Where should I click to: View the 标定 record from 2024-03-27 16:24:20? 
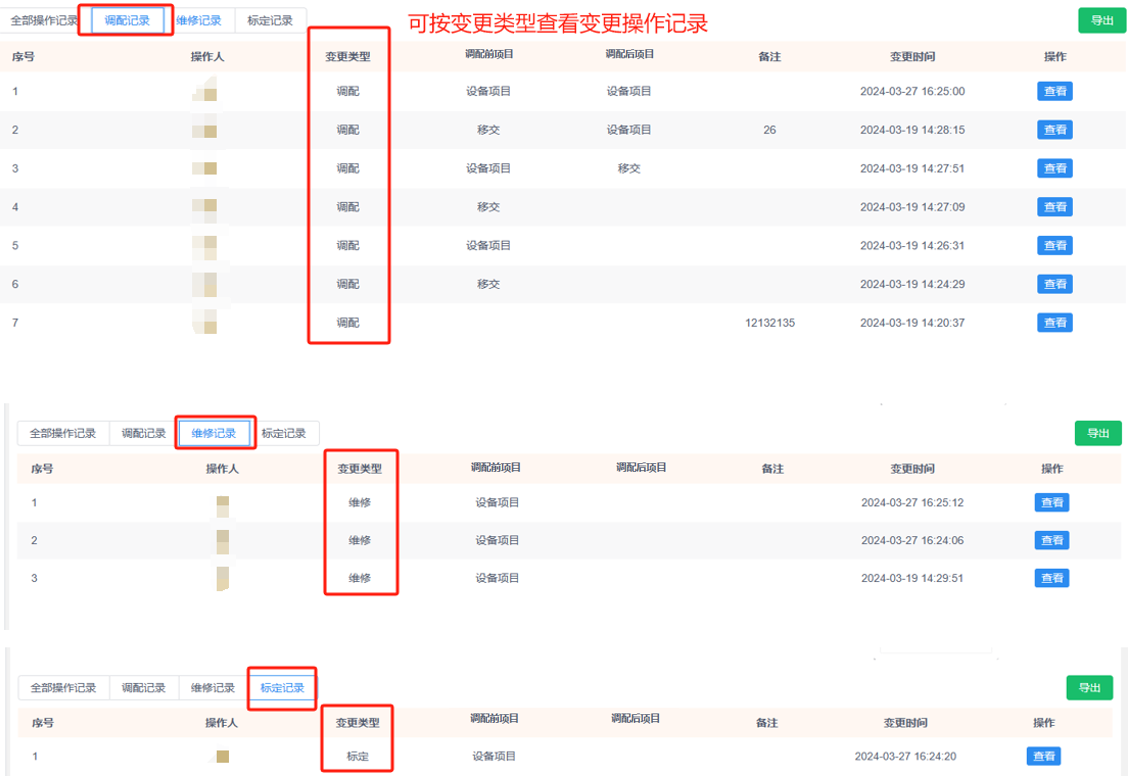coord(1043,756)
